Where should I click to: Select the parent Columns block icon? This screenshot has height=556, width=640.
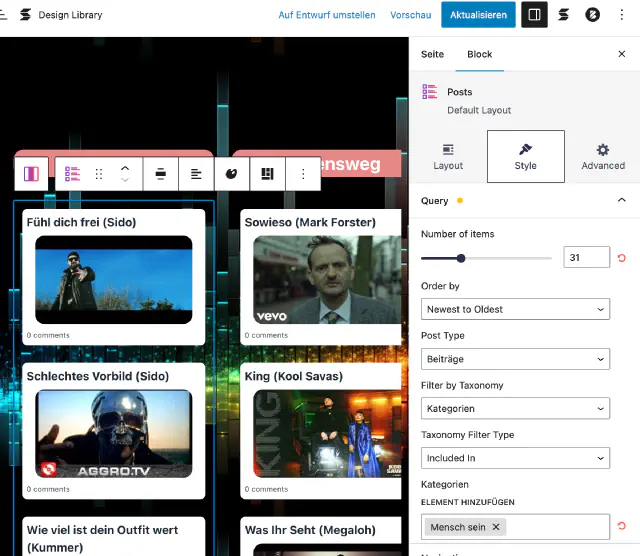pyautogui.click(x=31, y=174)
